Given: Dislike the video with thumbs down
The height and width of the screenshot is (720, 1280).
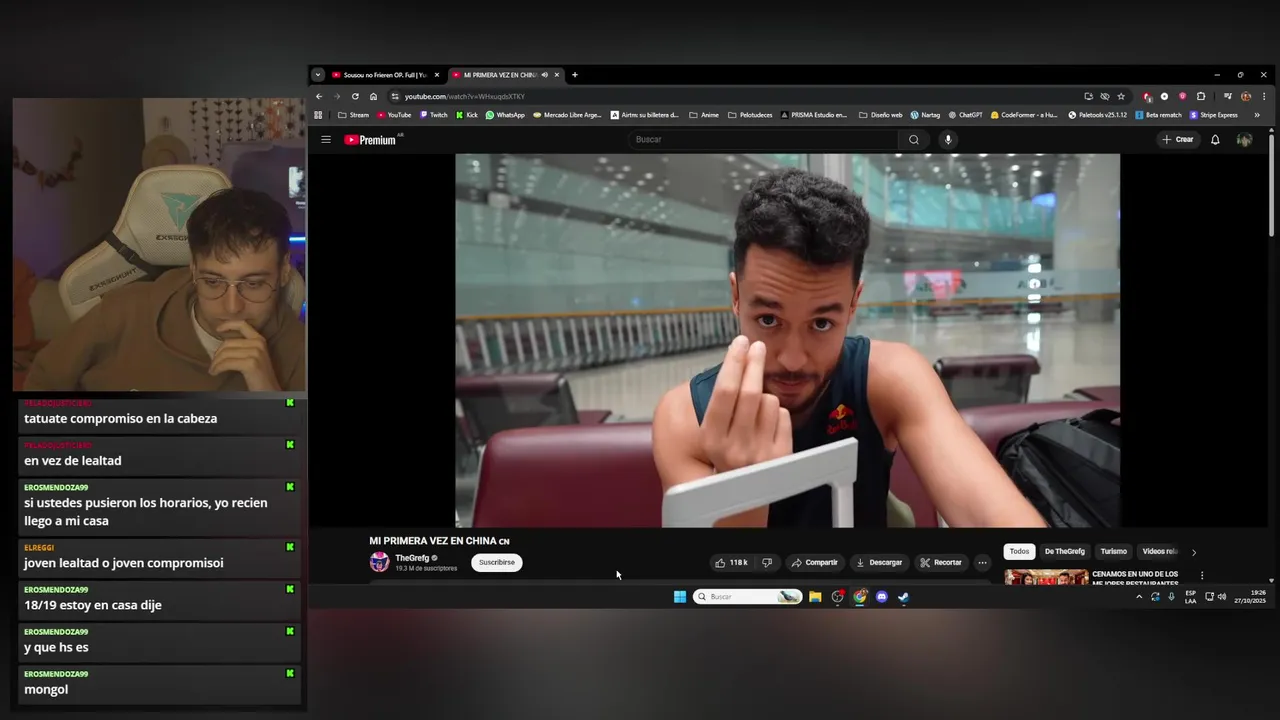Looking at the screenshot, I should point(767,563).
